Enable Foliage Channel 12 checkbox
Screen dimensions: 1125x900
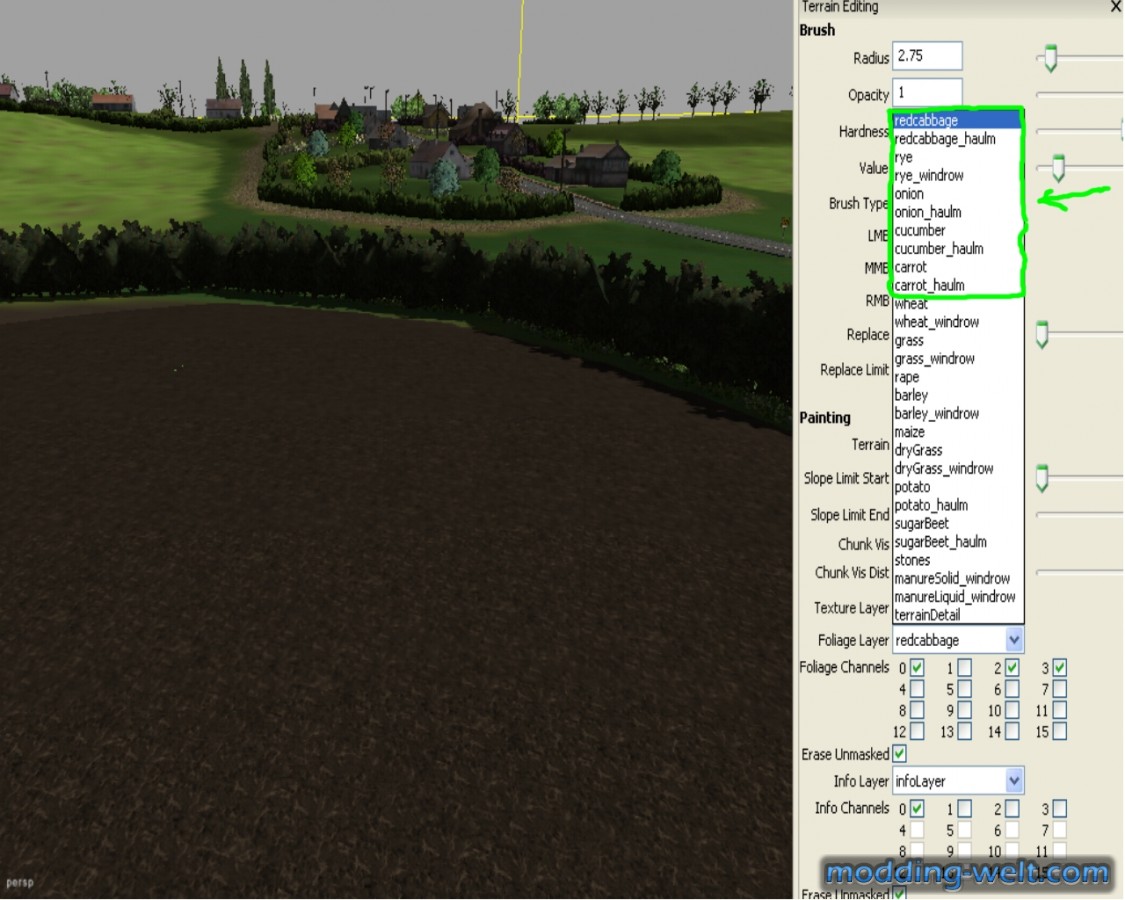click(x=917, y=731)
